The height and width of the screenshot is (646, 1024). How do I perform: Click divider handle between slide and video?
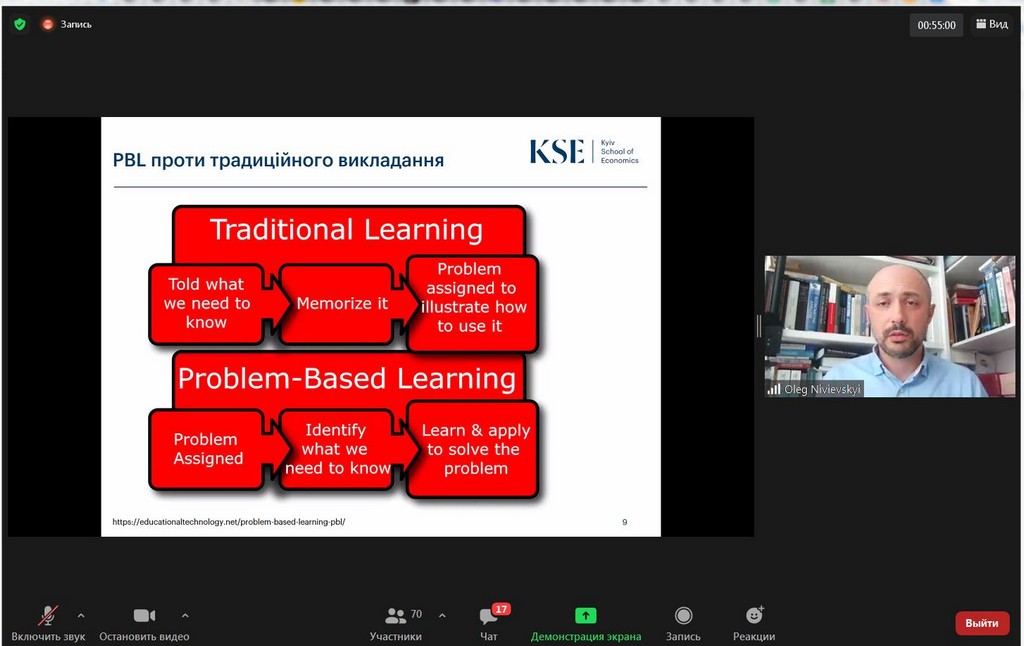758,326
